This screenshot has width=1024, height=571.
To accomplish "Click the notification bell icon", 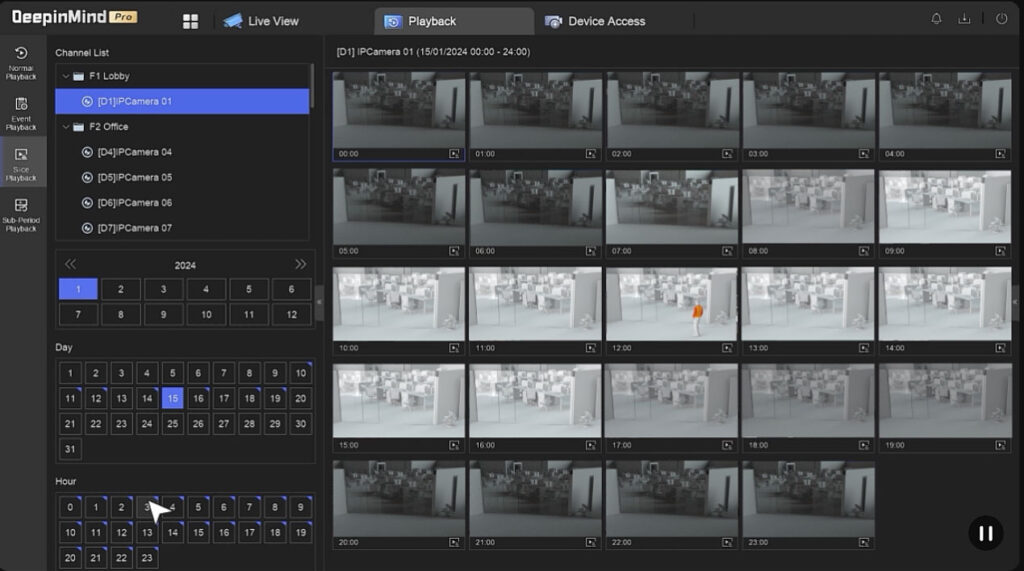I will point(936,19).
